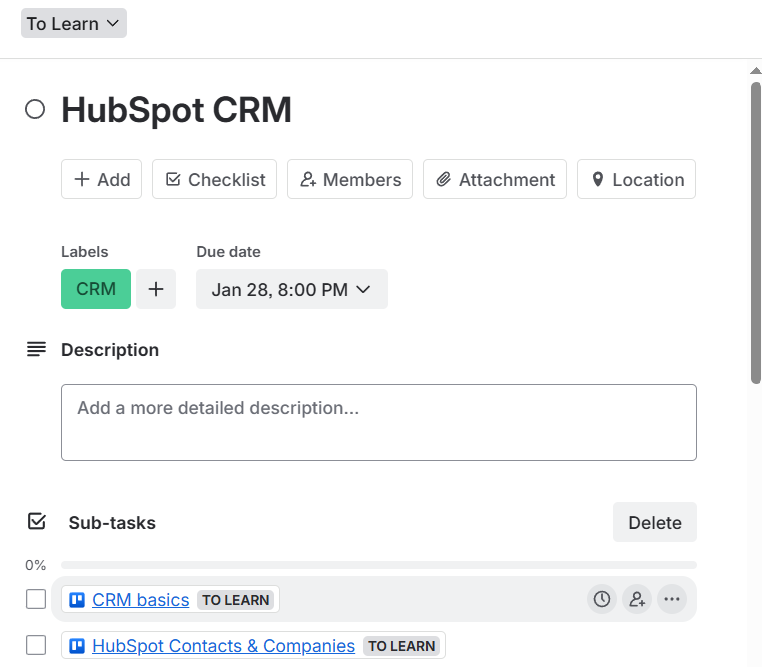Open more actions for CRM basics item
Image resolution: width=762 pixels, height=667 pixels.
pyautogui.click(x=672, y=599)
